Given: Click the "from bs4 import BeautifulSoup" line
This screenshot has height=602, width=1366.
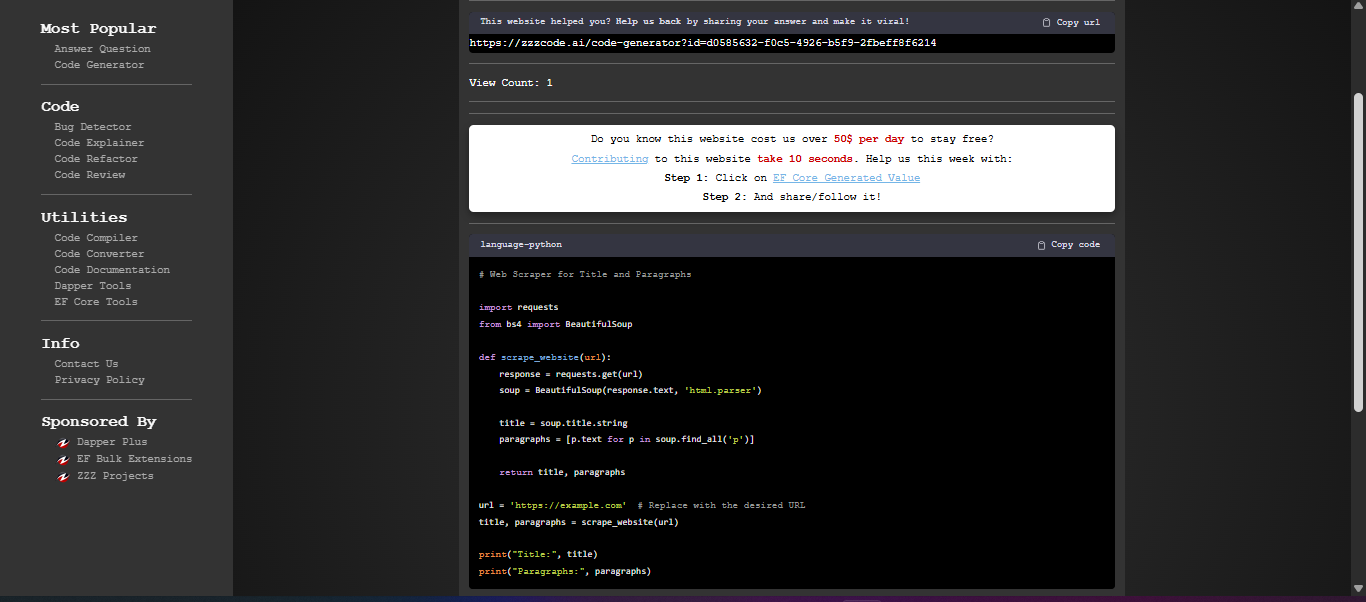Looking at the screenshot, I should click(x=556, y=324).
